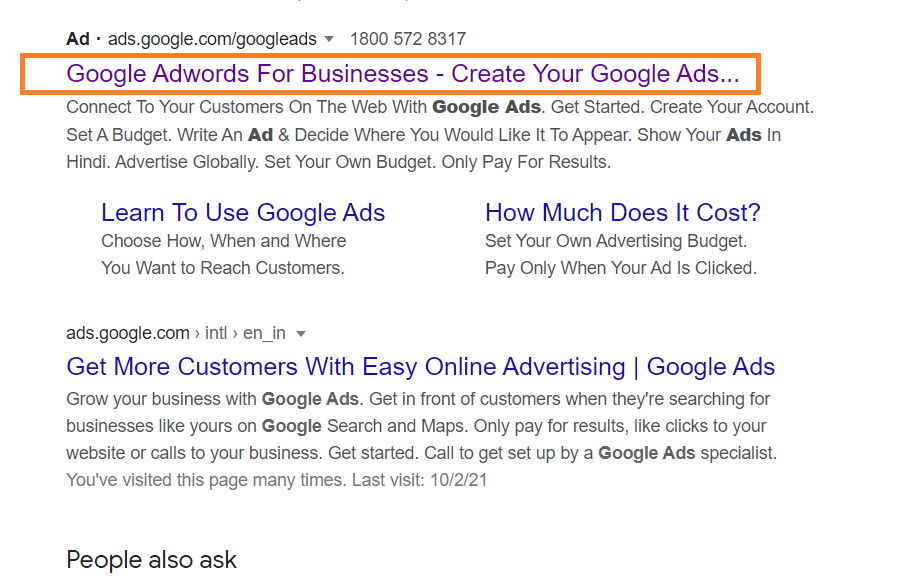Screen dimensions: 916x582
Task: Open the Learn To Use Google Ads sitelink
Action: [x=242, y=212]
